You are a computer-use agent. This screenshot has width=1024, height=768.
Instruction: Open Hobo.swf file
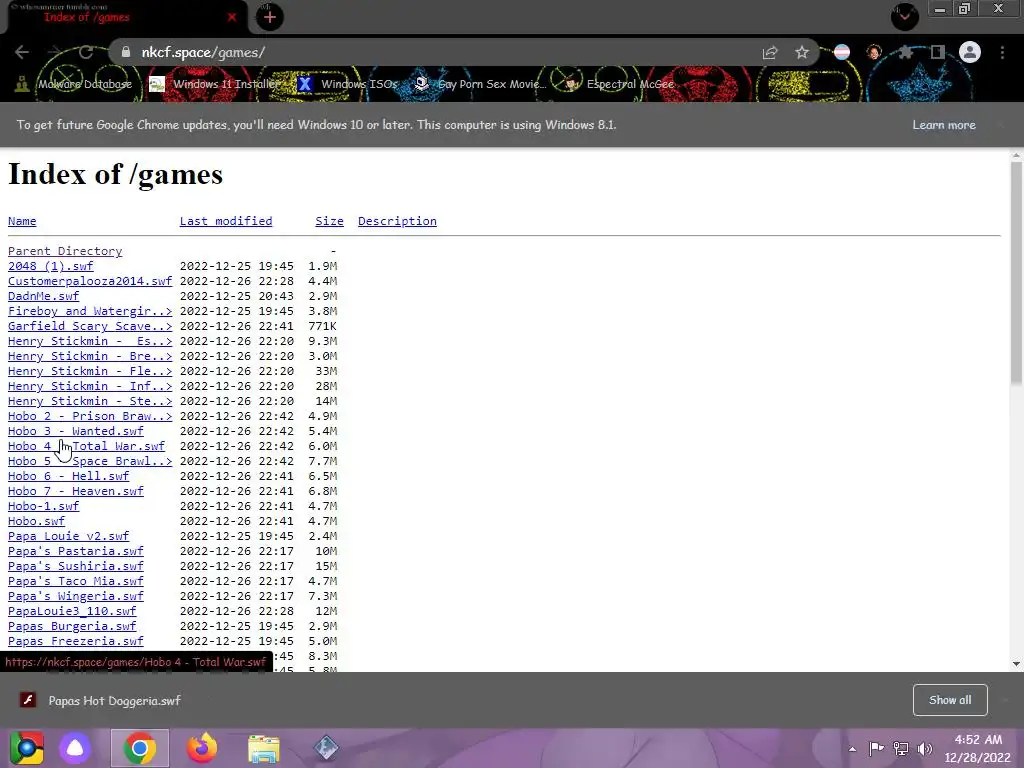pyautogui.click(x=37, y=522)
